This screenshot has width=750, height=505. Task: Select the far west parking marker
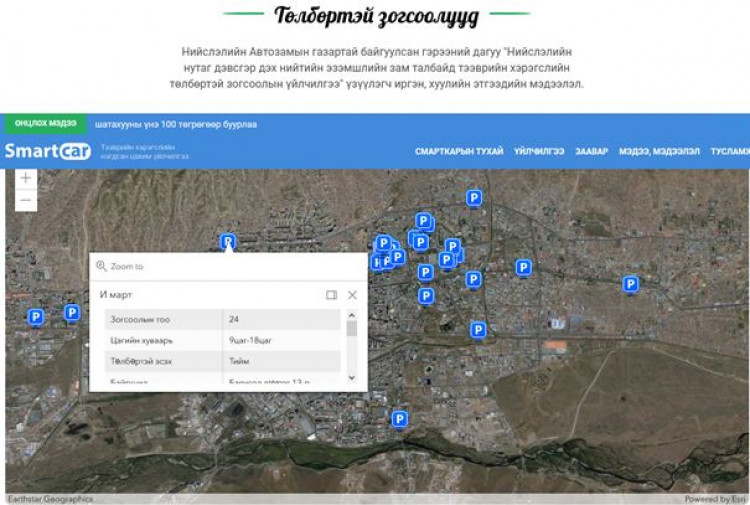[x=36, y=317]
